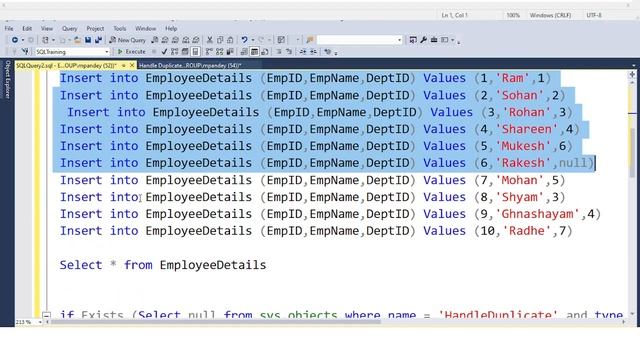The height and width of the screenshot is (360, 640).
Task: Open the Help menu
Action: click(x=171, y=29)
